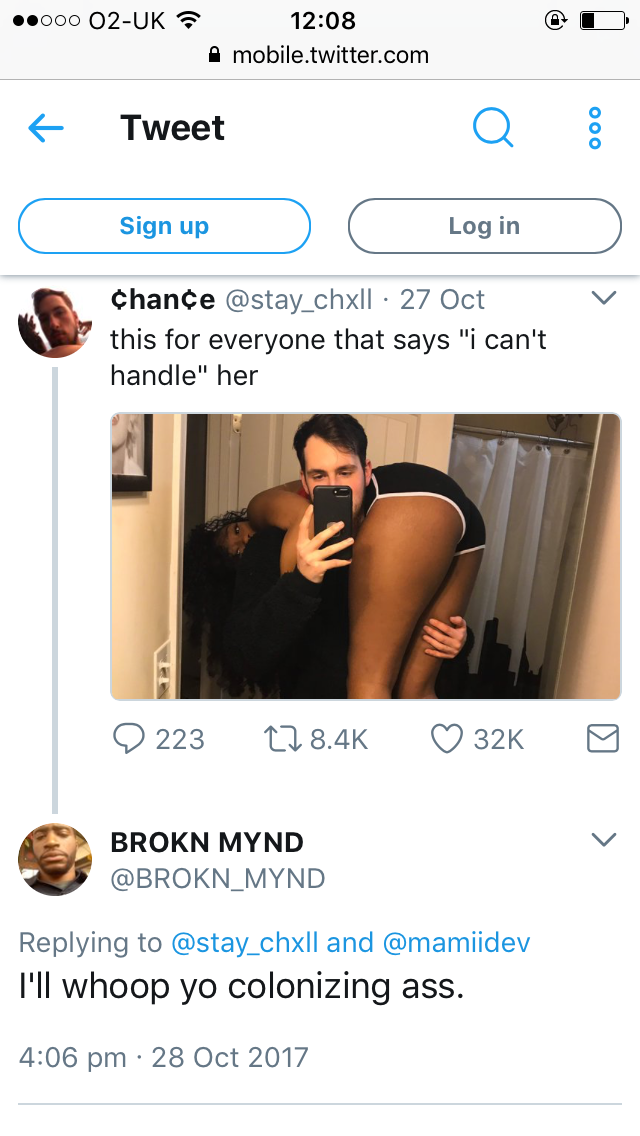Click the Log in button
The image size is (640, 1136).
click(x=484, y=226)
